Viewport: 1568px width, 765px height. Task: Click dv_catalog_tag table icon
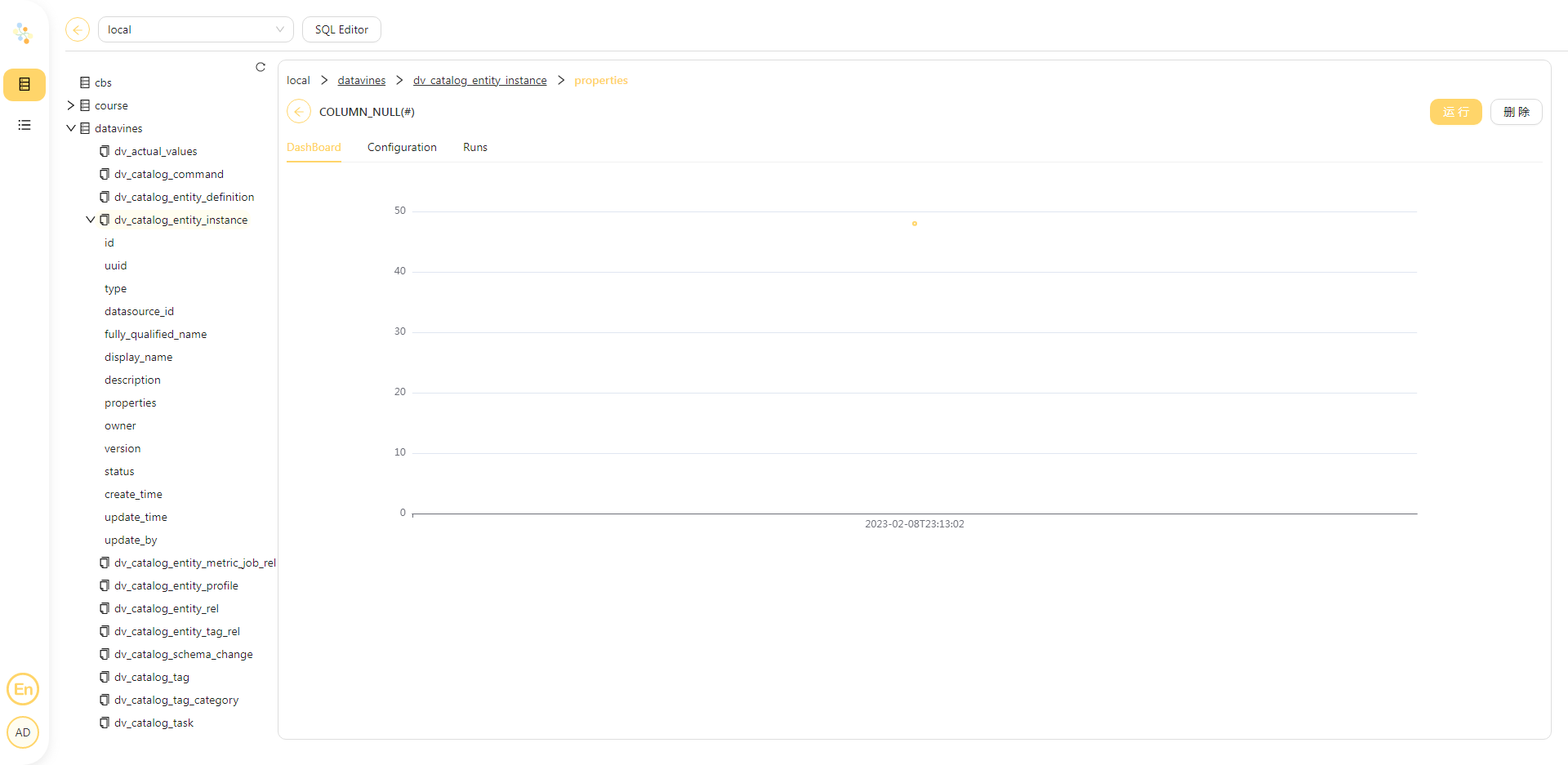(105, 677)
